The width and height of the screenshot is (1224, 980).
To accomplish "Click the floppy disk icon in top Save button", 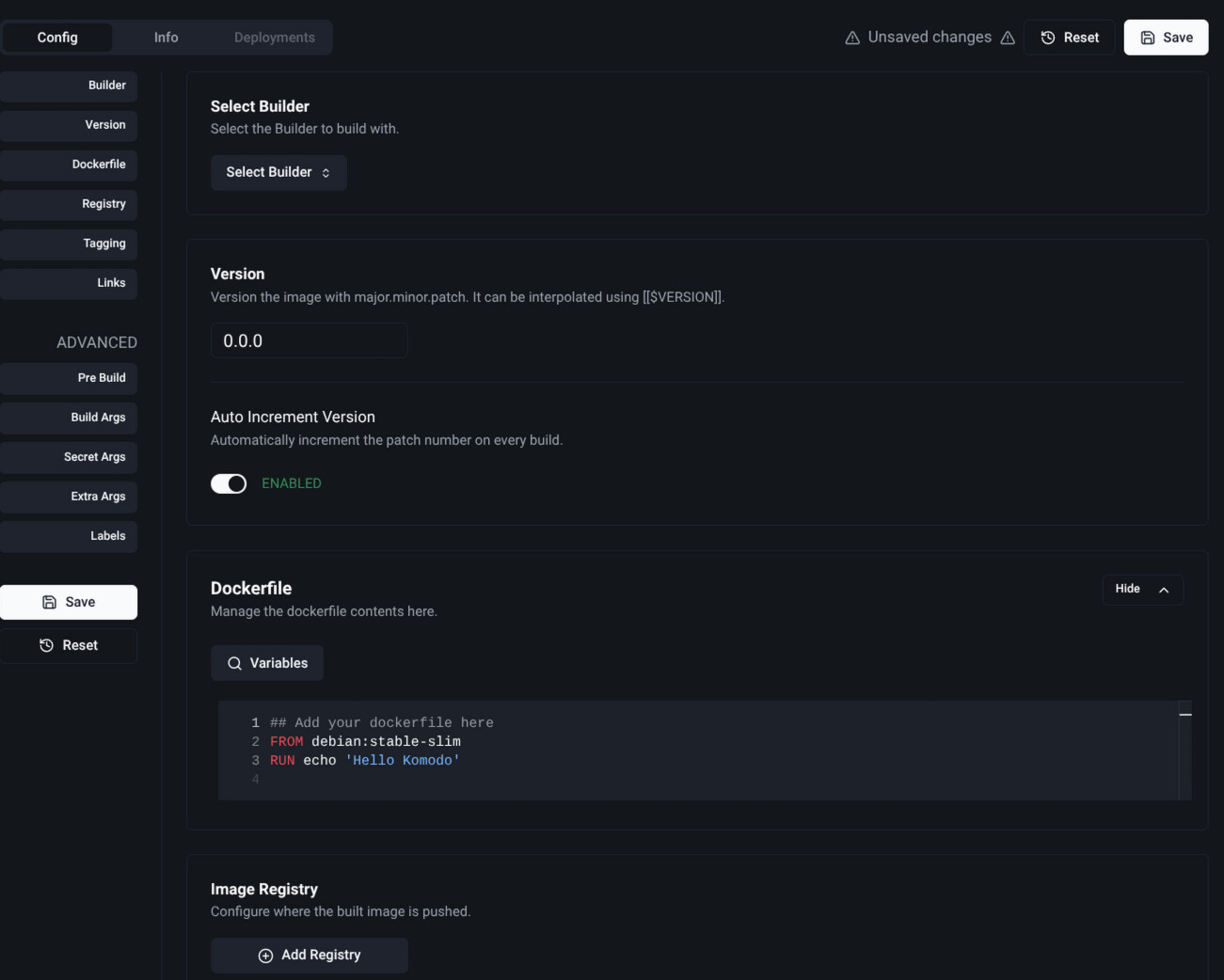I will (x=1147, y=38).
